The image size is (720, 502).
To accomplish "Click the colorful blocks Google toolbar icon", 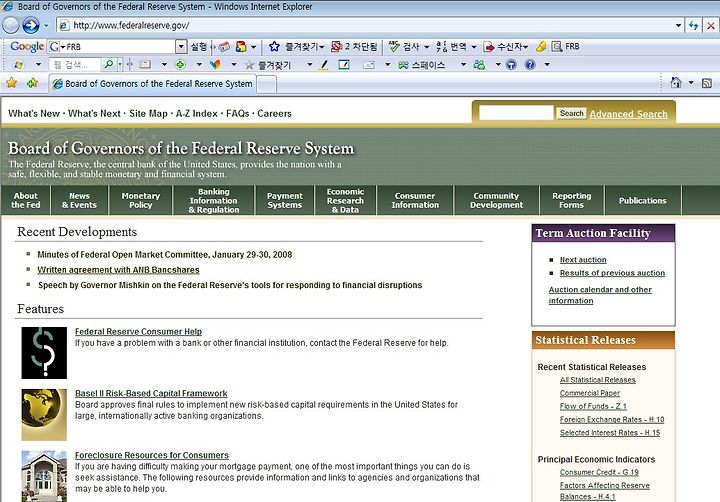I will tap(241, 46).
